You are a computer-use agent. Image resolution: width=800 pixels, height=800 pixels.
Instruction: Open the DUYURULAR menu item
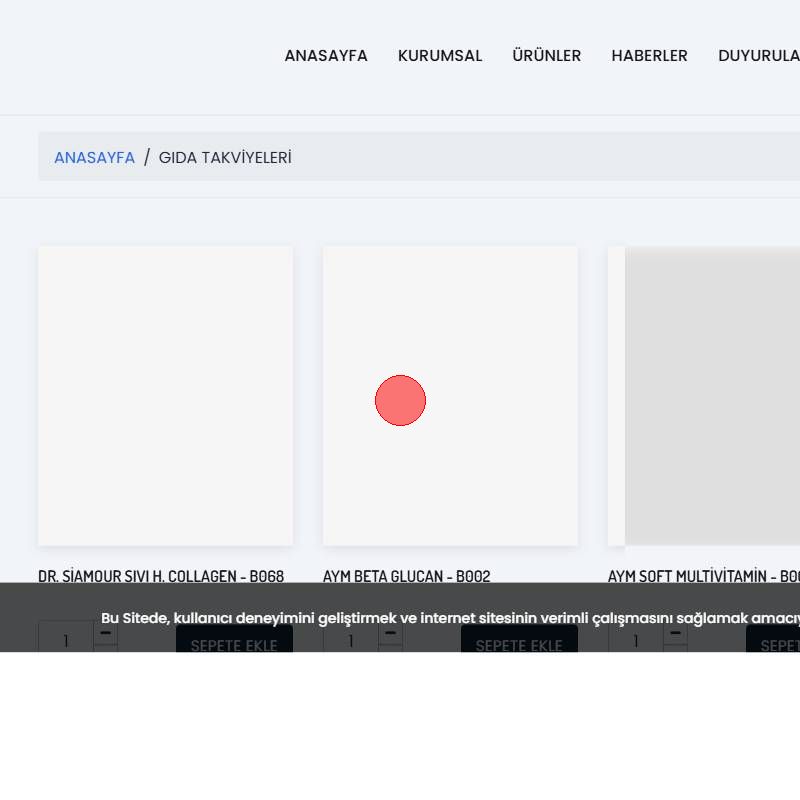tap(760, 56)
